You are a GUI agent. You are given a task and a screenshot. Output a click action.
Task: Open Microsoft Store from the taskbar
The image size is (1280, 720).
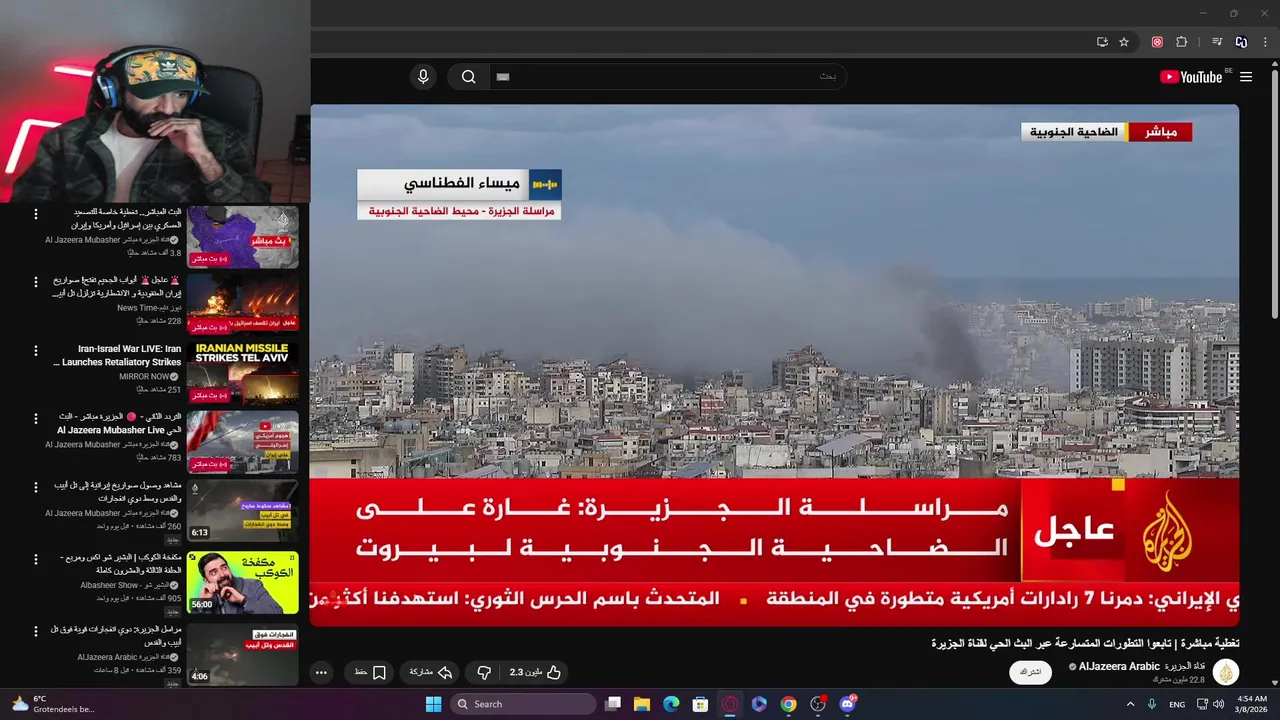[x=701, y=704]
